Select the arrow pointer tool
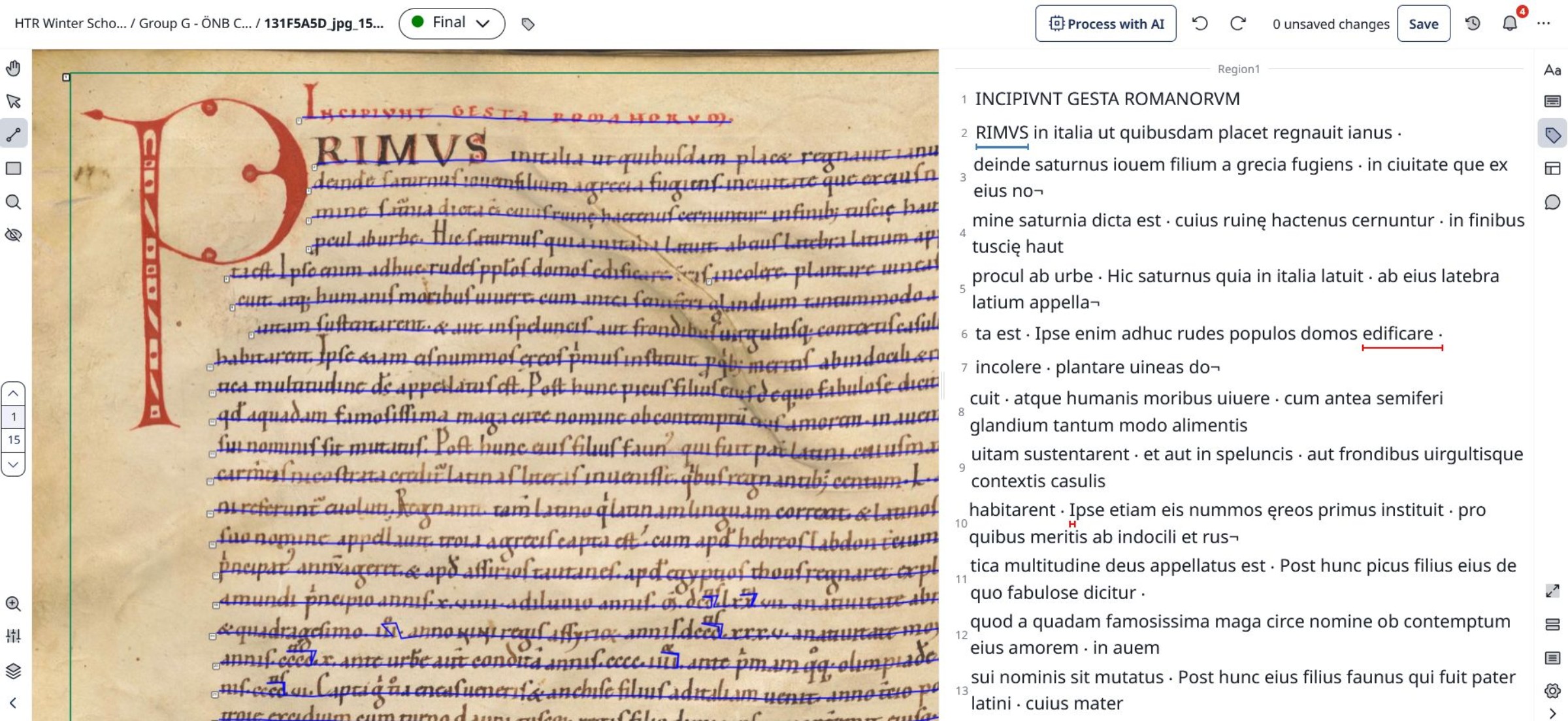1568x721 pixels. pyautogui.click(x=13, y=101)
